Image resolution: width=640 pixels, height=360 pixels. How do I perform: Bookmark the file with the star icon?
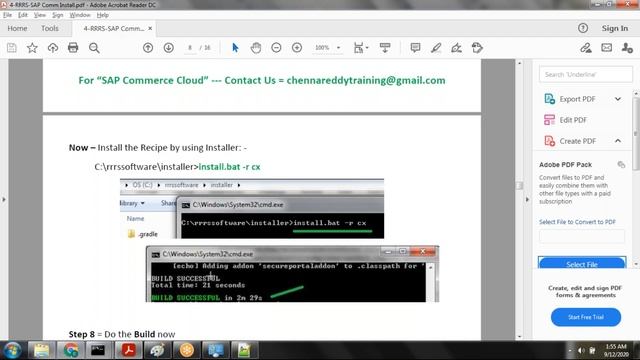tap(32, 48)
